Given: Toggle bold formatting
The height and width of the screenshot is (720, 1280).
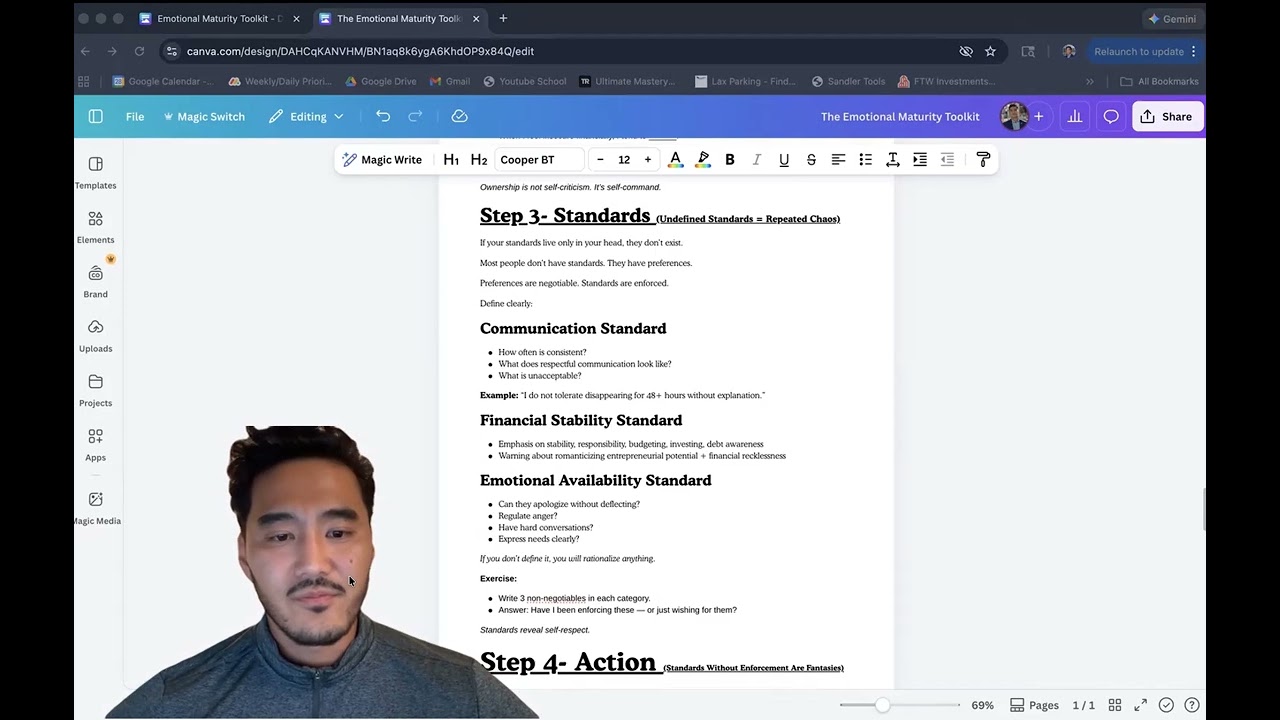Looking at the screenshot, I should point(730,160).
